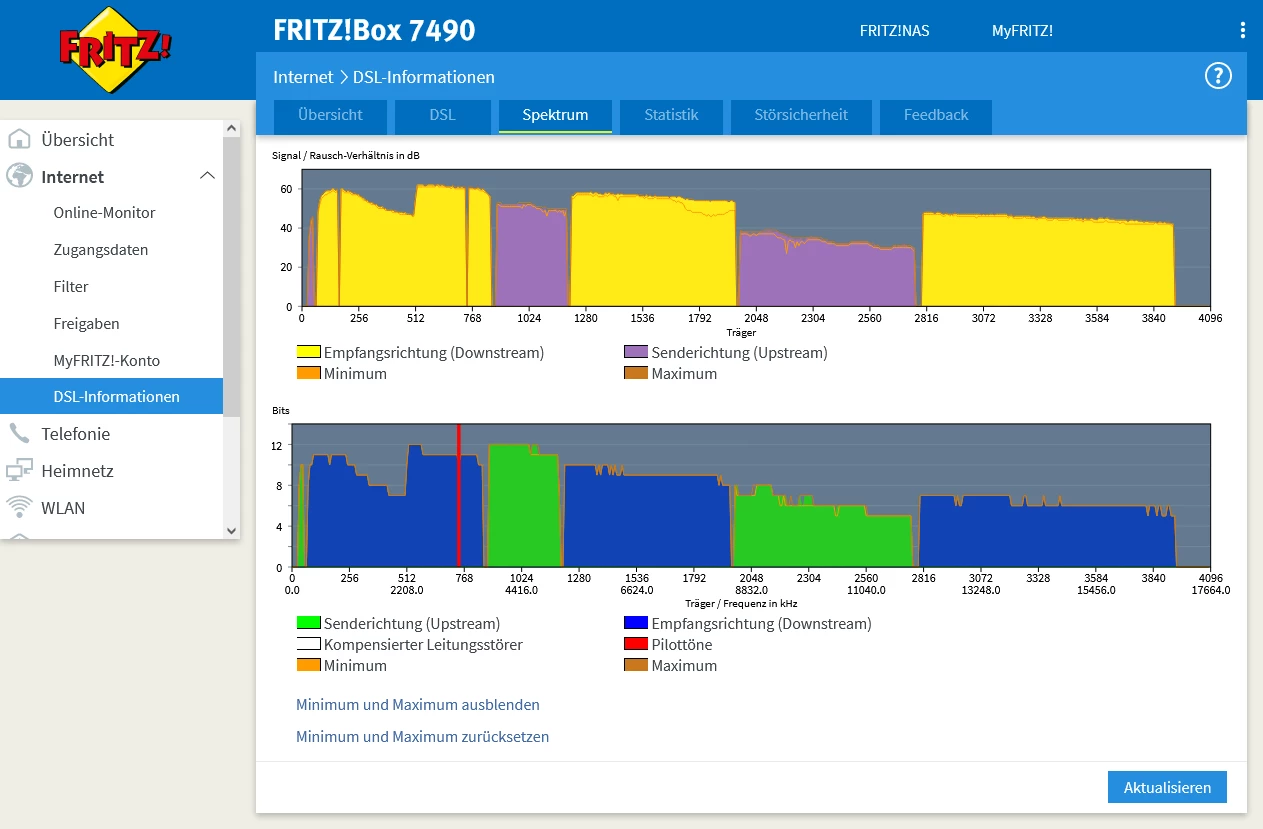Open the help question mark icon

pyautogui.click(x=1217, y=76)
